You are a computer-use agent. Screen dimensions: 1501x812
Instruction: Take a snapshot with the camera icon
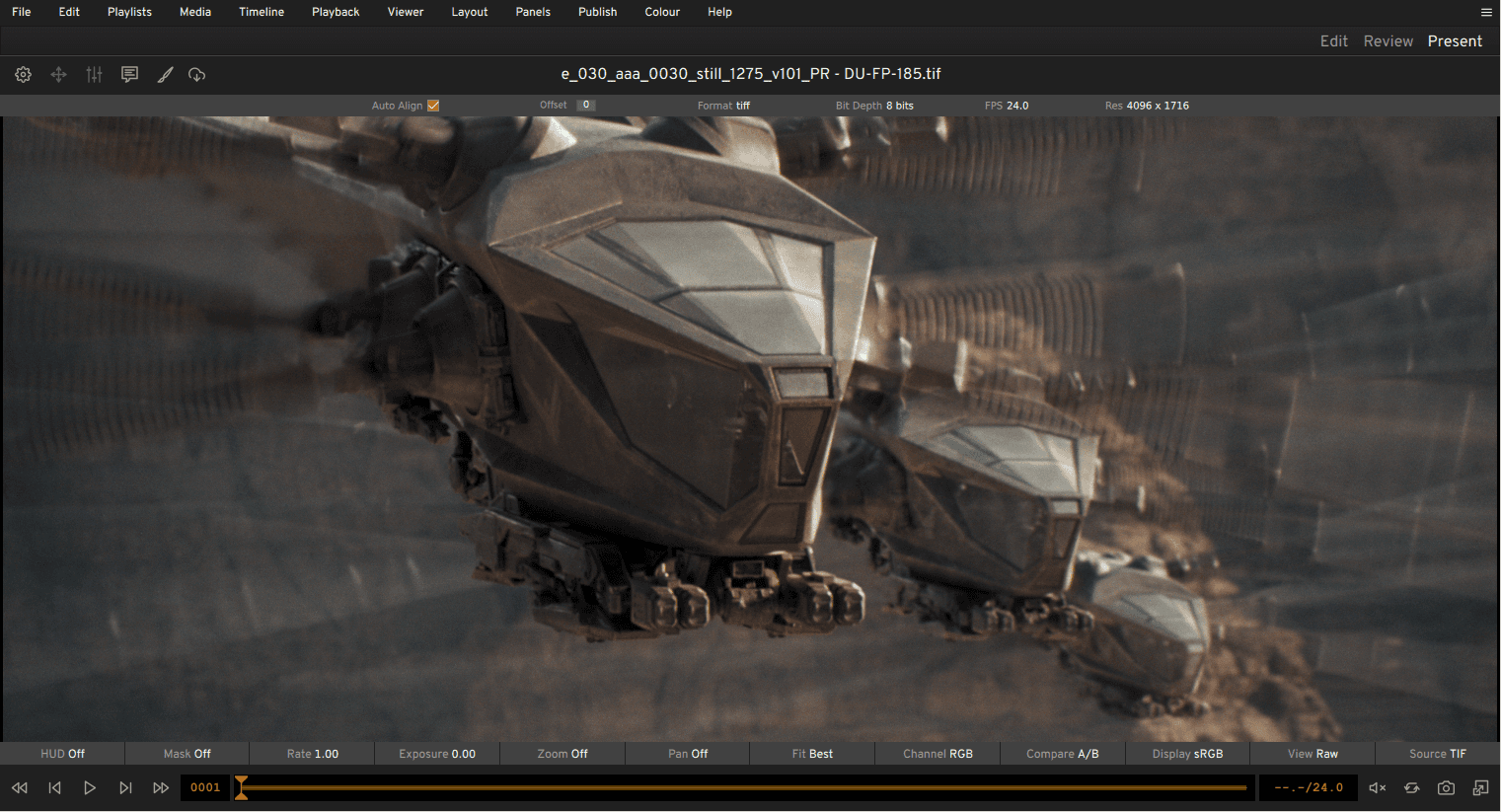(x=1446, y=787)
